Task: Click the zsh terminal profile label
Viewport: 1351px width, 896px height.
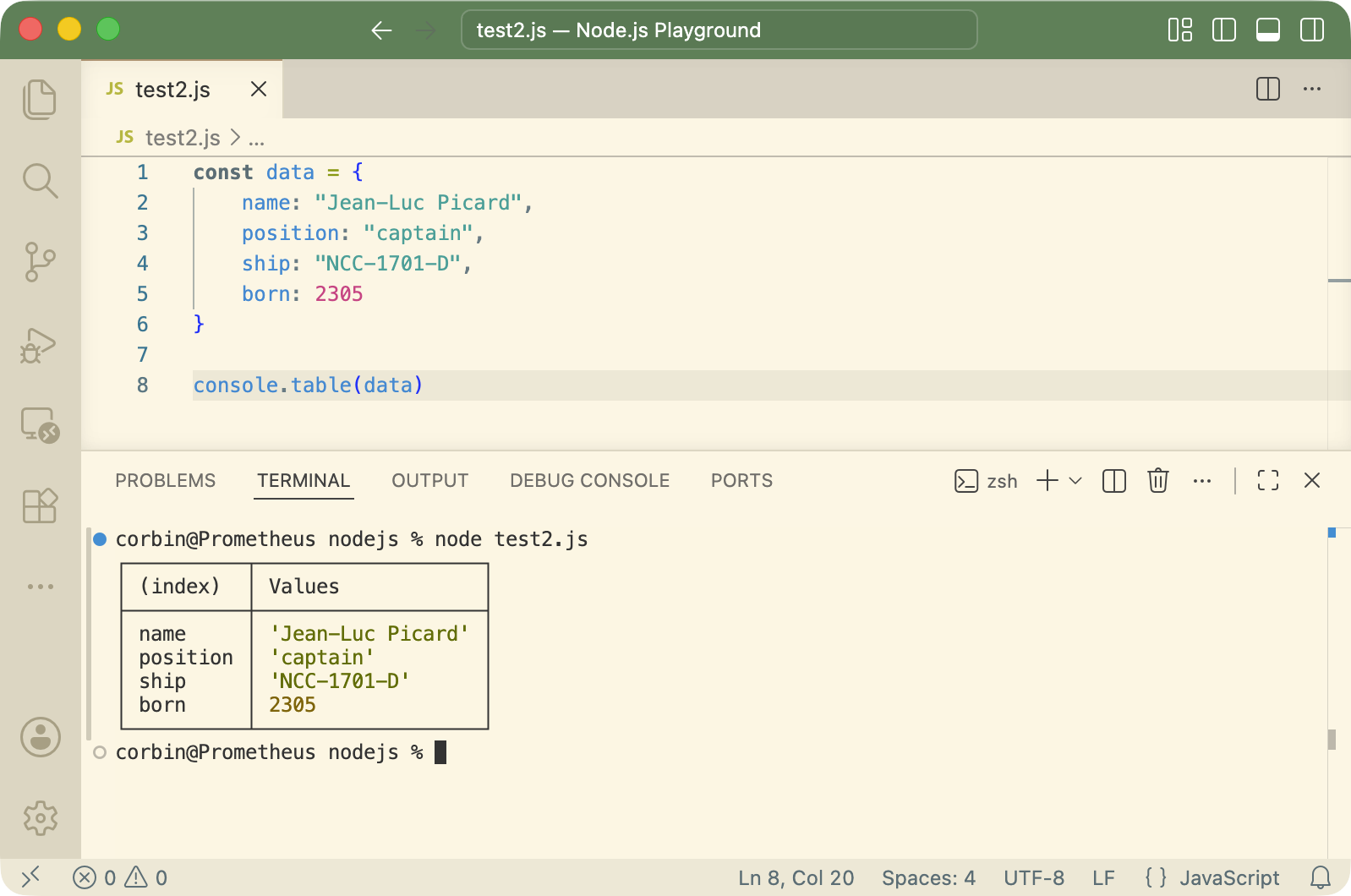Action: pyautogui.click(x=986, y=481)
